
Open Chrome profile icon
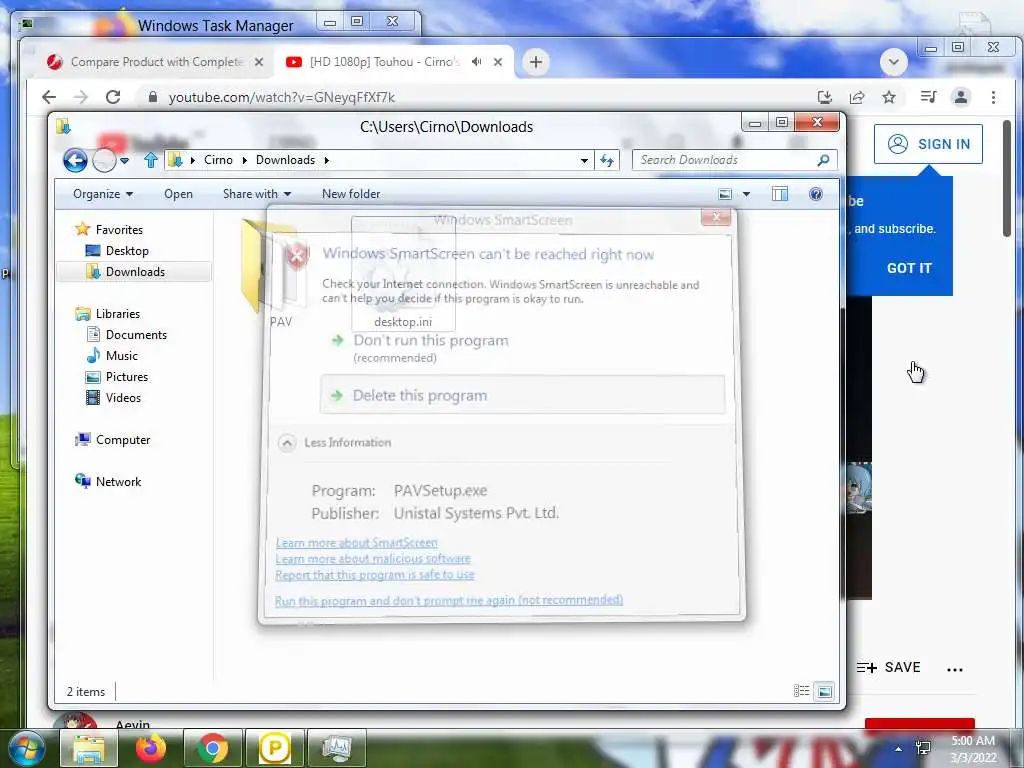point(961,97)
